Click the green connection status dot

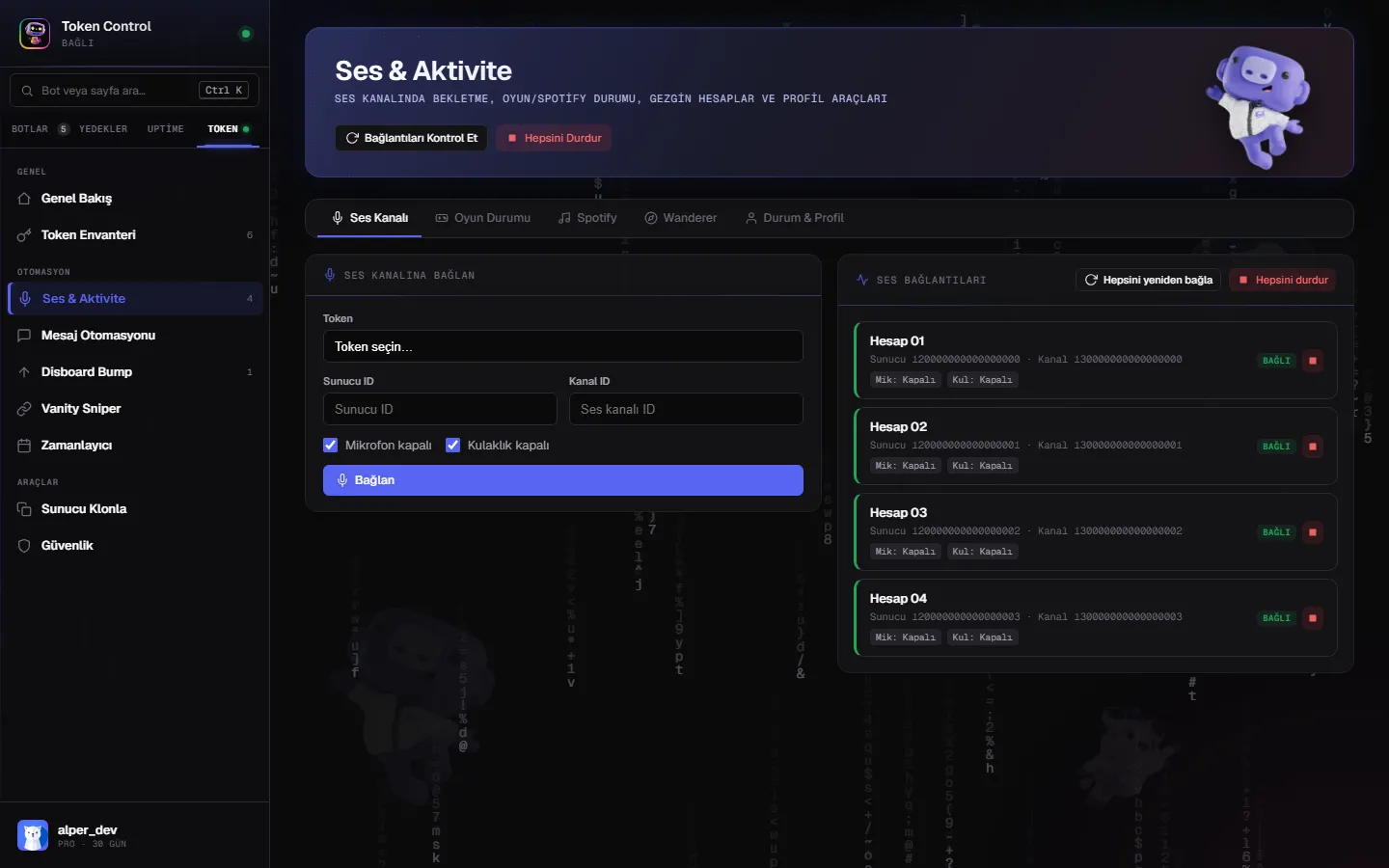point(246,34)
